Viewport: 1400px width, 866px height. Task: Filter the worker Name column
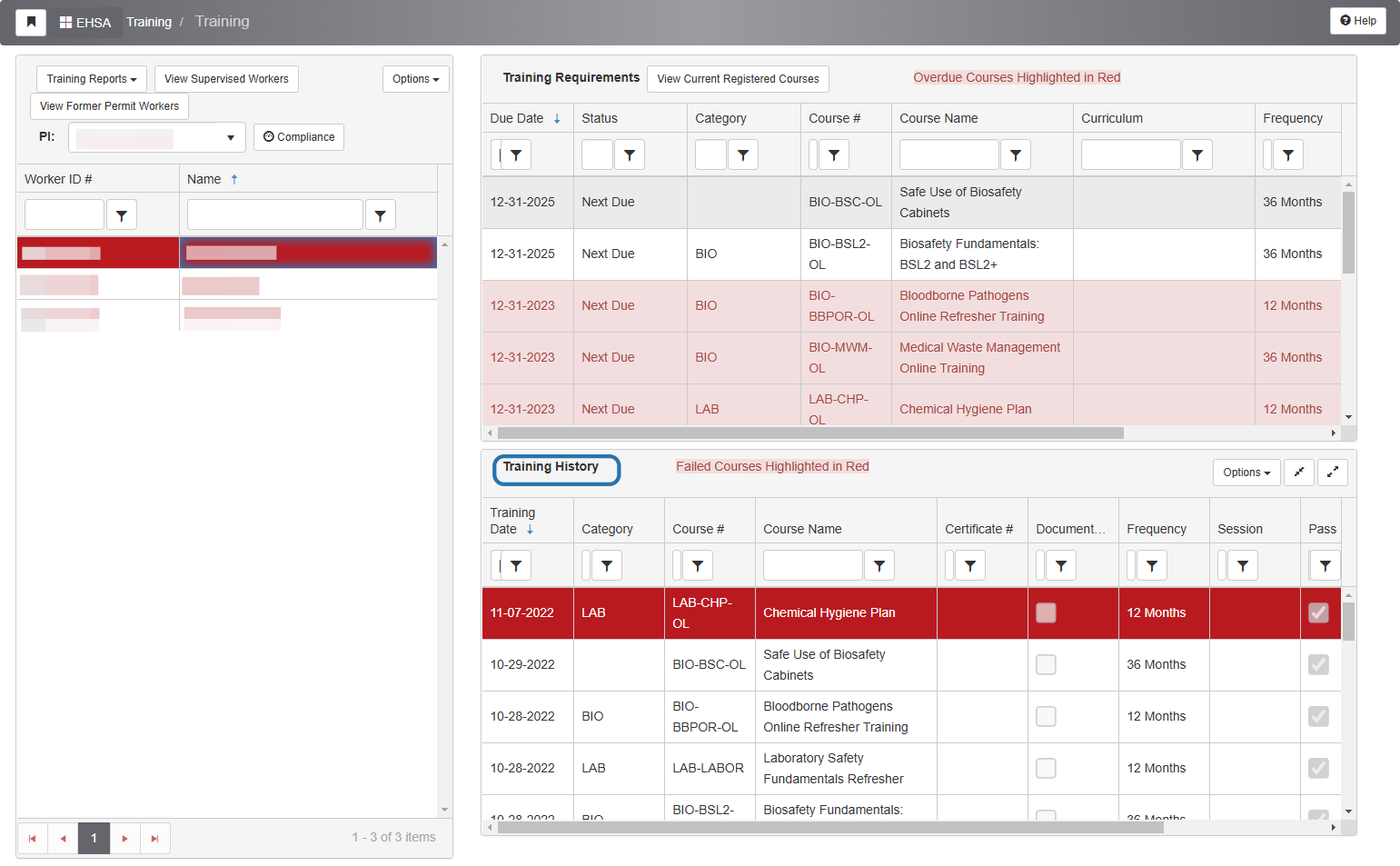381,215
